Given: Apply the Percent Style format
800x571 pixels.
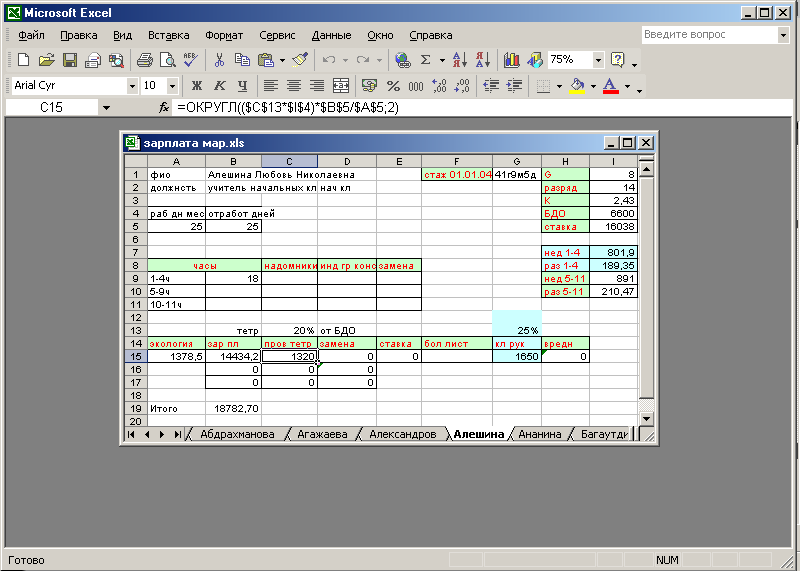Looking at the screenshot, I should pyautogui.click(x=393, y=86).
